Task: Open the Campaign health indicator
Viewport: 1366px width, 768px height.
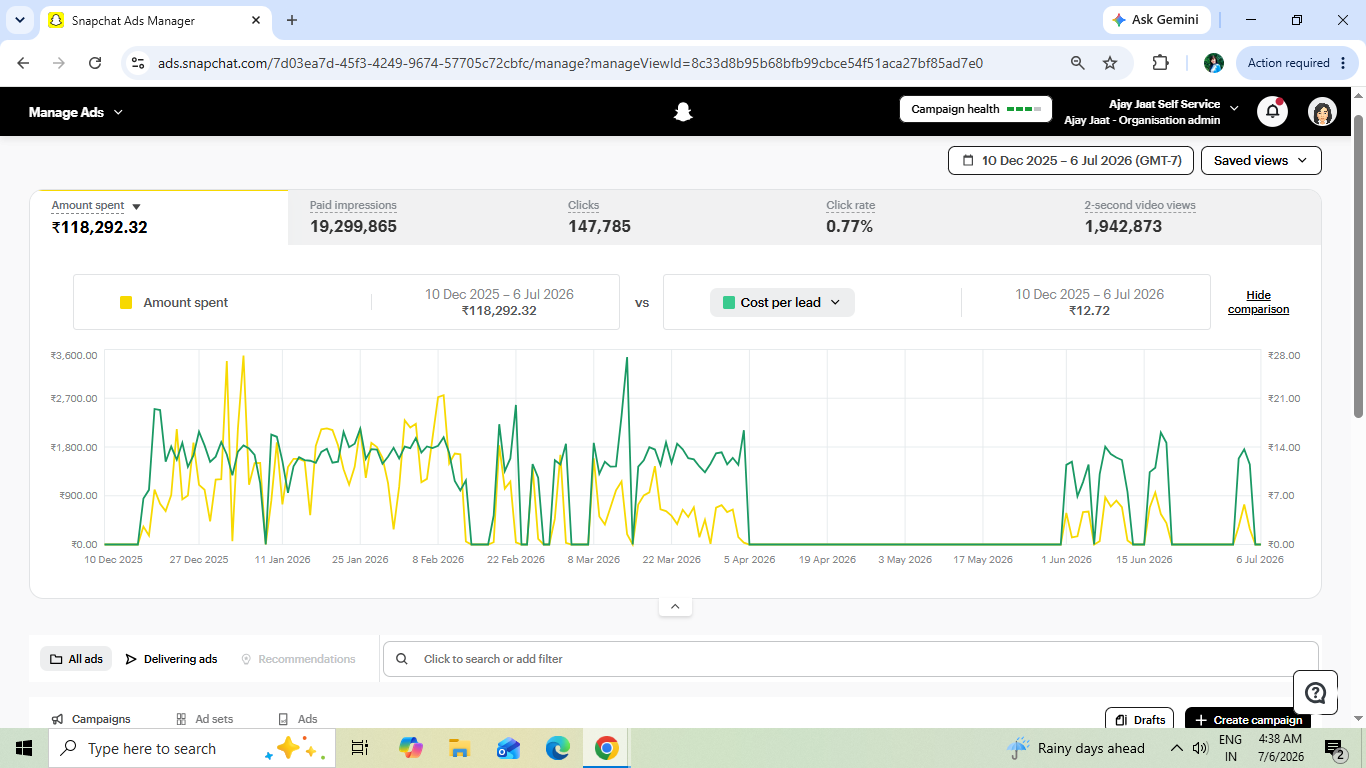Action: coord(975,109)
